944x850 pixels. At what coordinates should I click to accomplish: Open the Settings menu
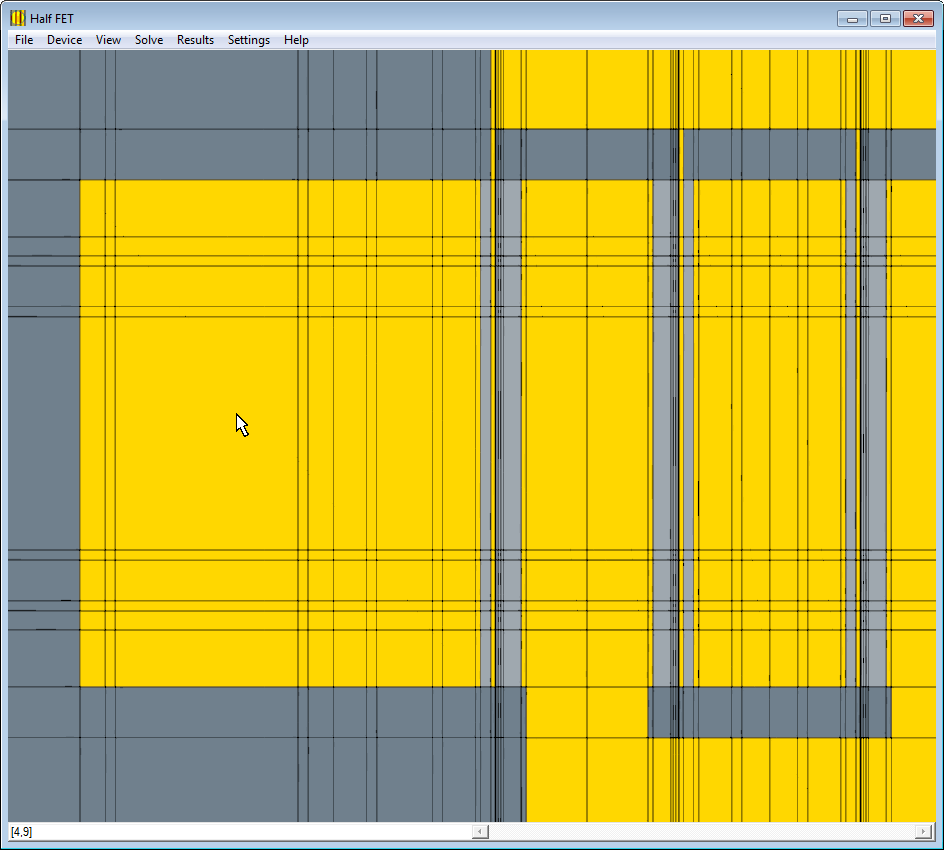[249, 40]
